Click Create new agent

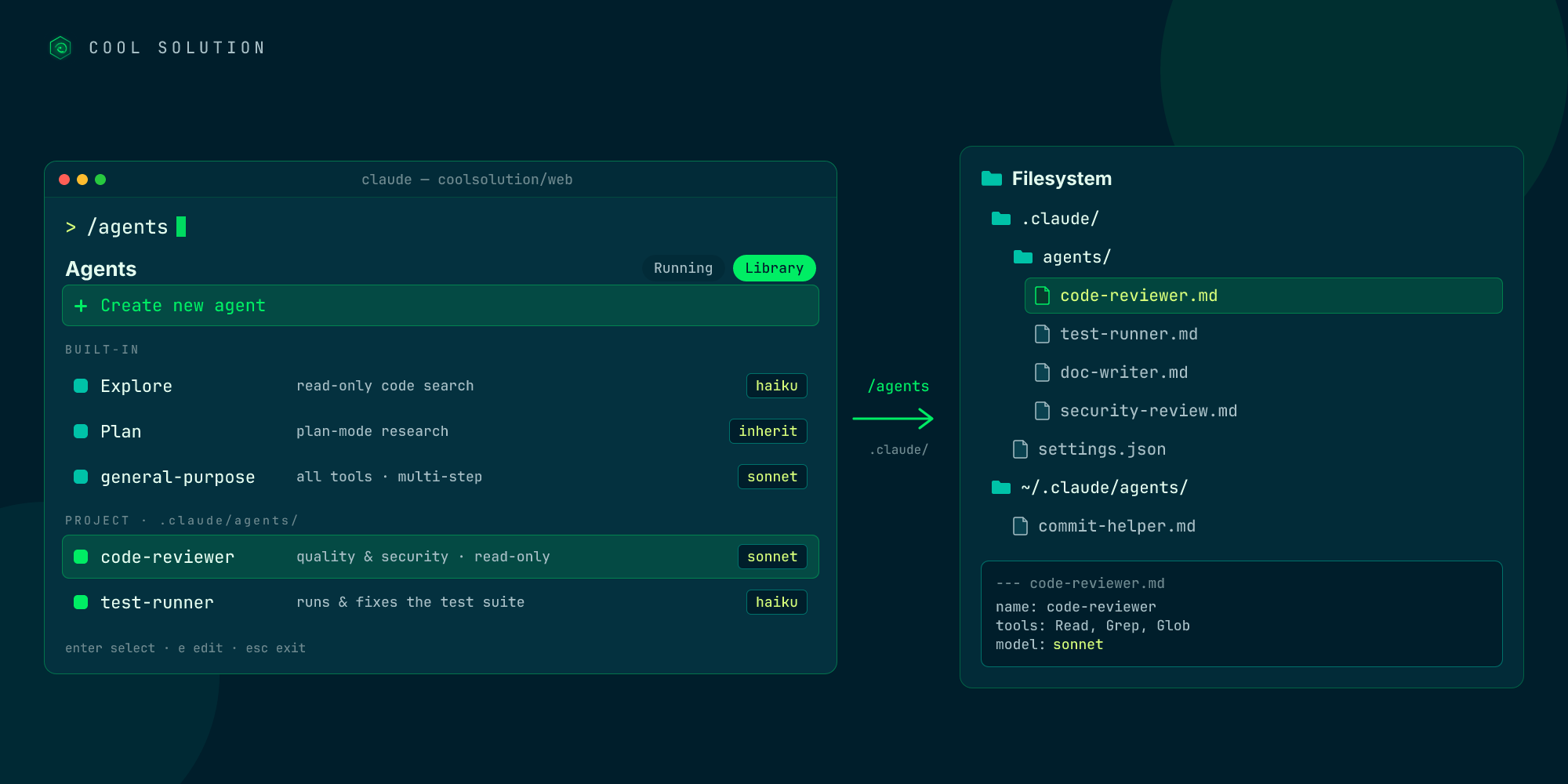pyautogui.click(x=441, y=306)
